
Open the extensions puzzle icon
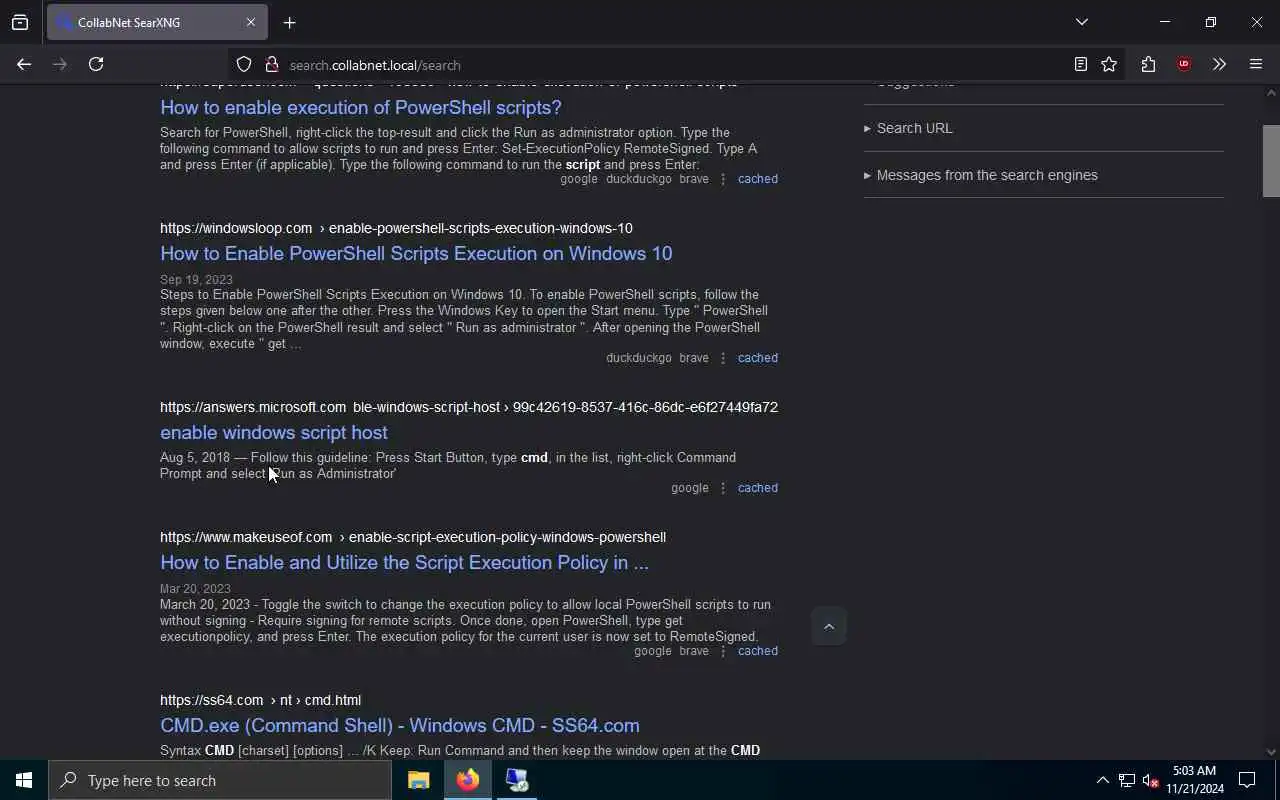[x=1148, y=64]
